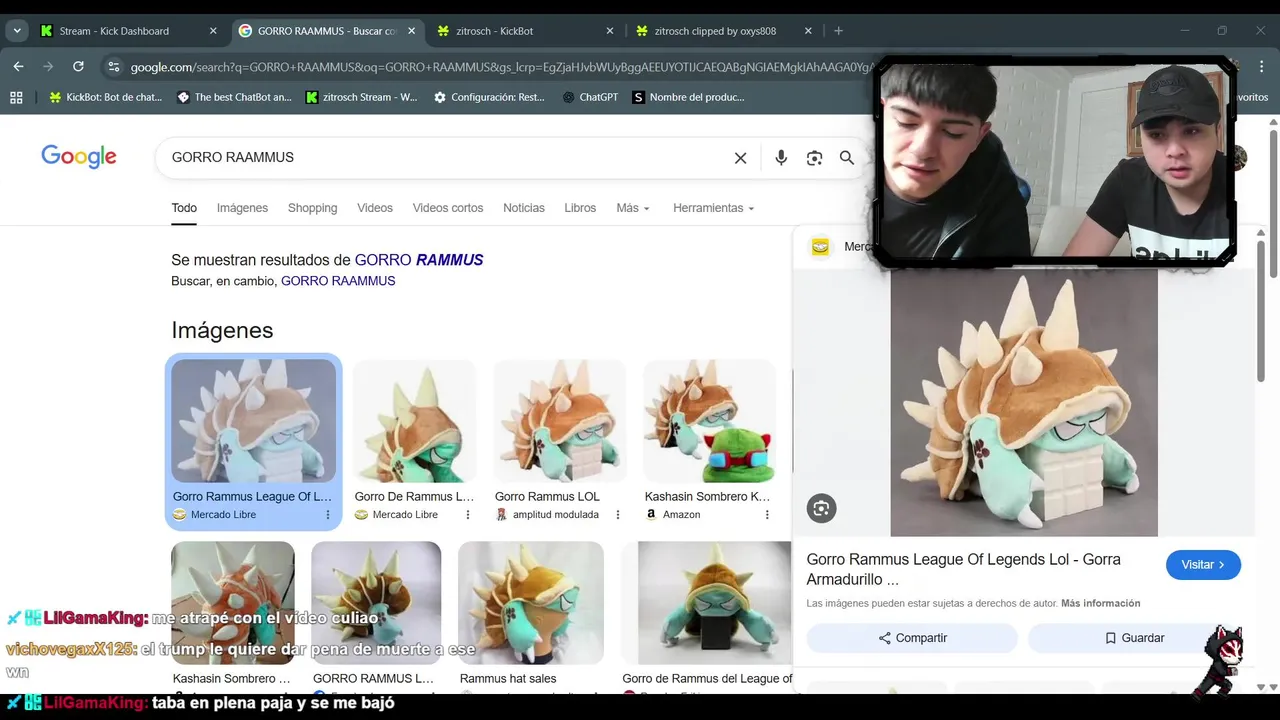The image size is (1280, 720).
Task: Open more options for Gorro Rammus LOL result
Action: [617, 515]
